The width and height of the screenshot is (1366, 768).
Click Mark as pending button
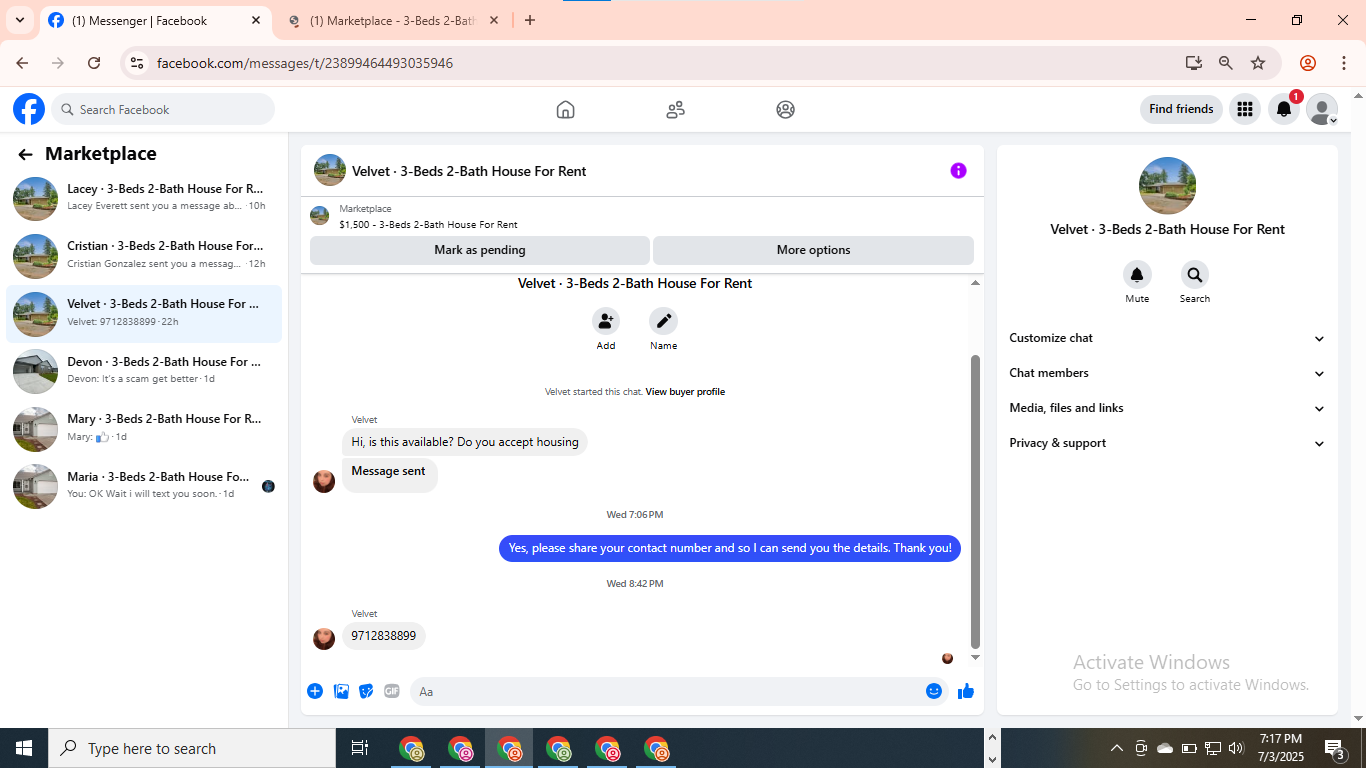pyautogui.click(x=480, y=250)
